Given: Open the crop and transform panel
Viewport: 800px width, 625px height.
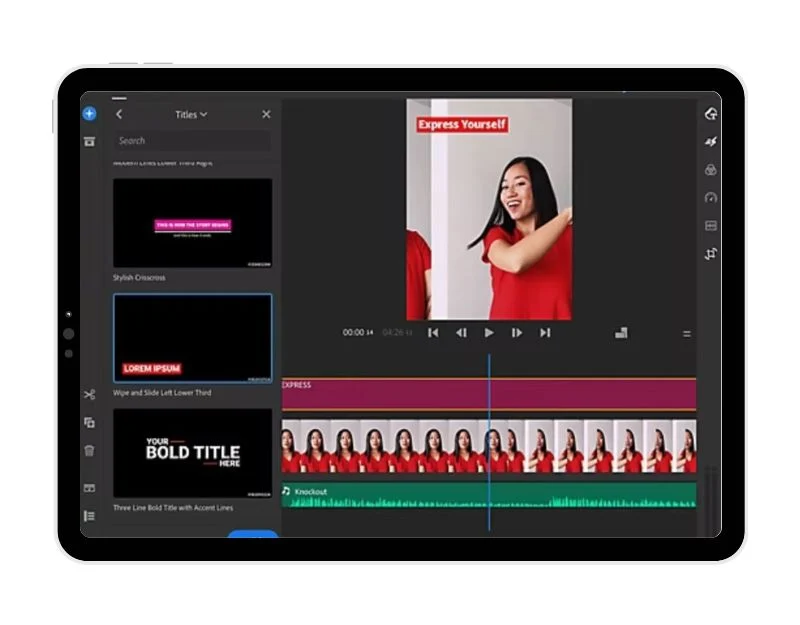Looking at the screenshot, I should click(711, 254).
